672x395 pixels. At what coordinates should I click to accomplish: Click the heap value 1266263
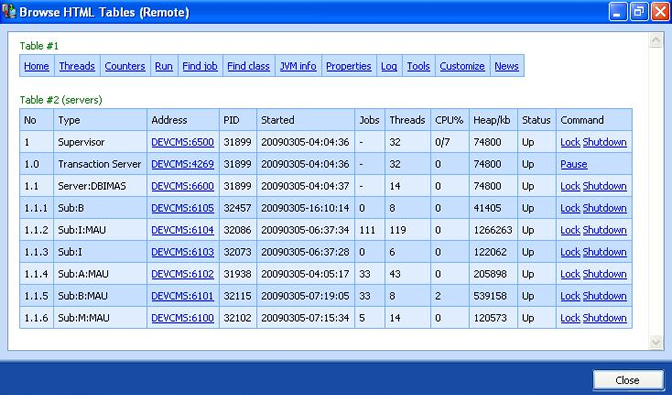[x=493, y=230]
